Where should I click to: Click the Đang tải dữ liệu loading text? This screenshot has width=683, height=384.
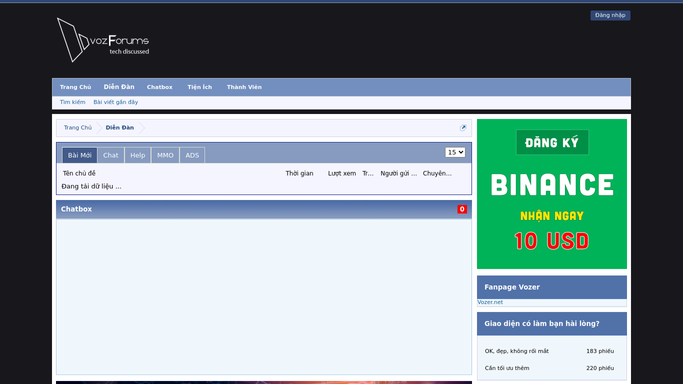point(91,186)
